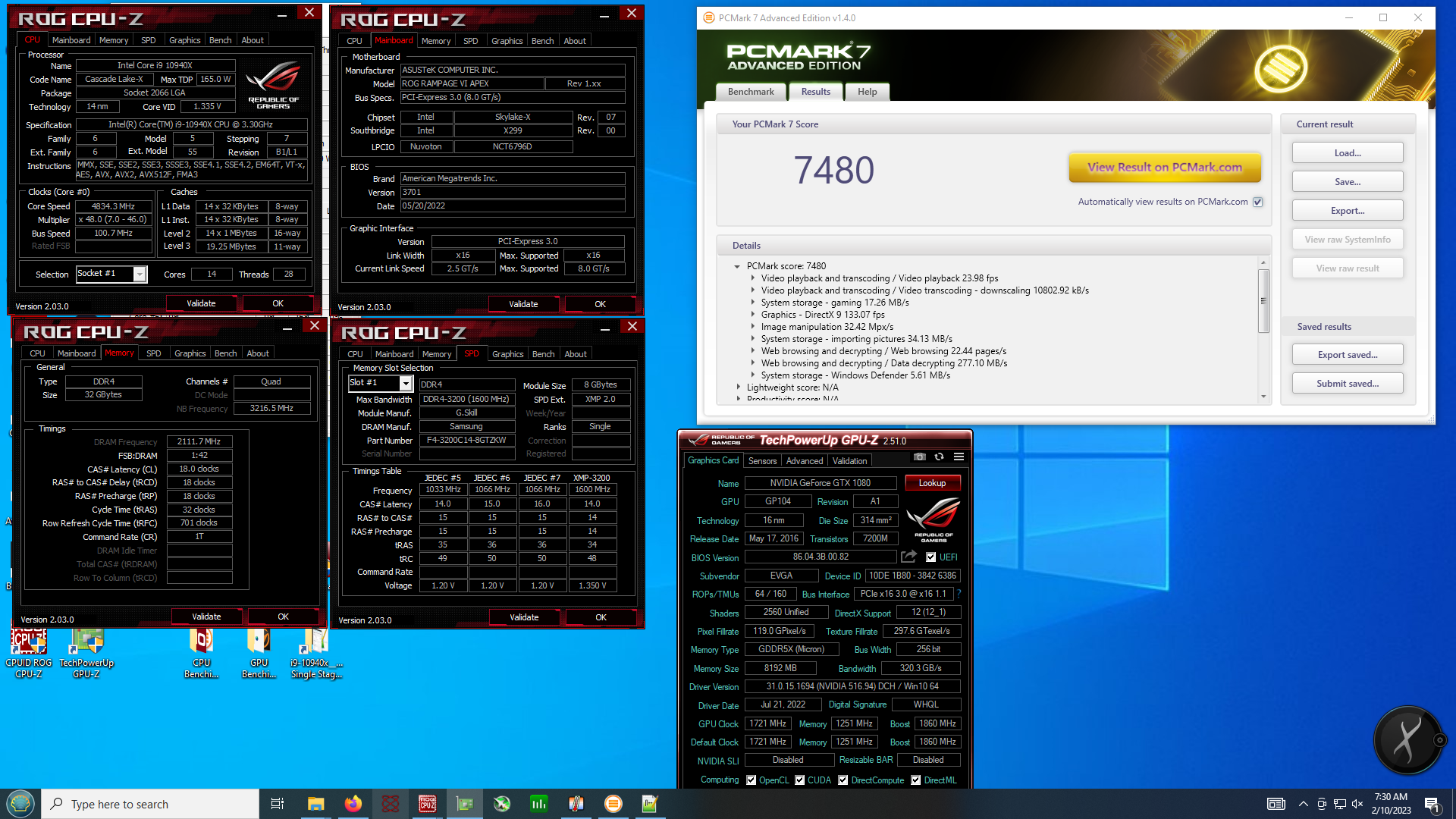Open the PCMark Help tab
Viewport: 1456px width, 819px height.
pos(867,92)
